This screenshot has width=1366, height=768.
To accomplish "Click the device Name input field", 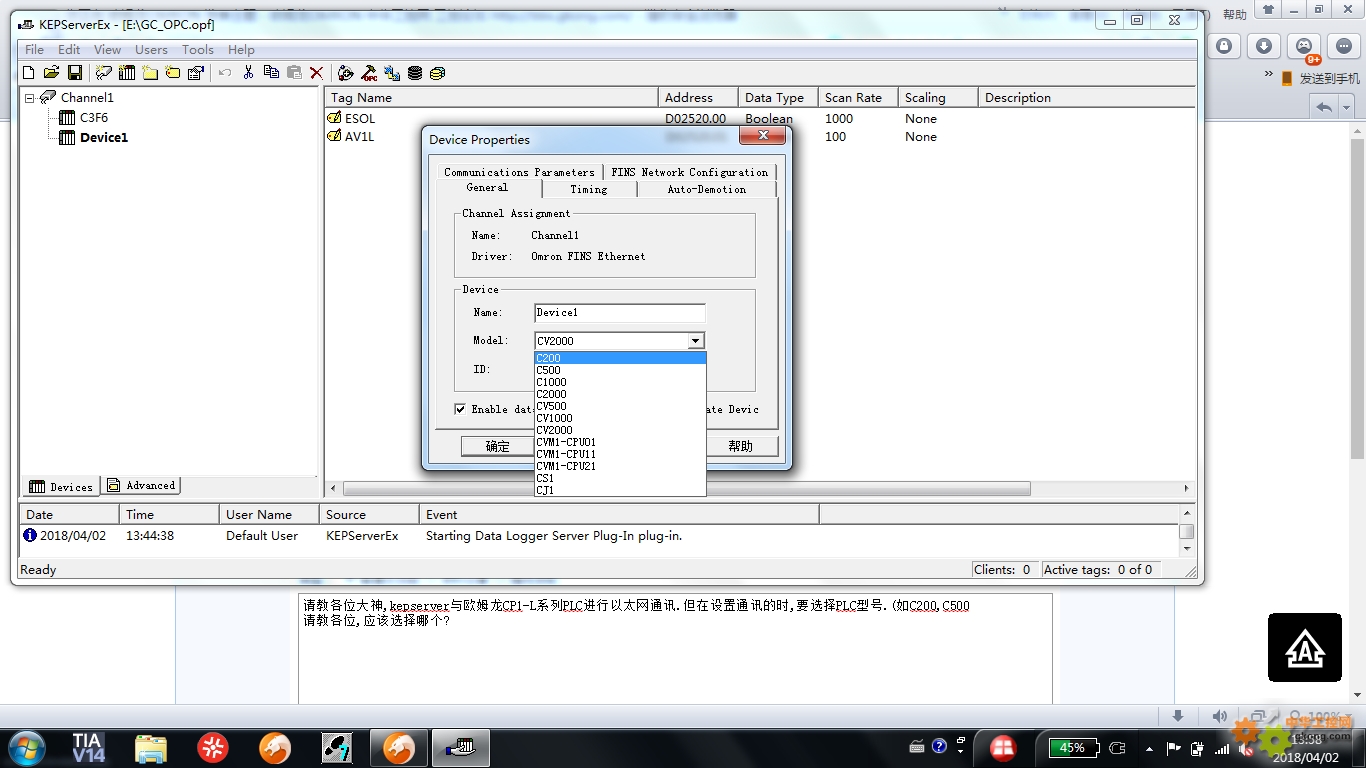I will tap(620, 313).
